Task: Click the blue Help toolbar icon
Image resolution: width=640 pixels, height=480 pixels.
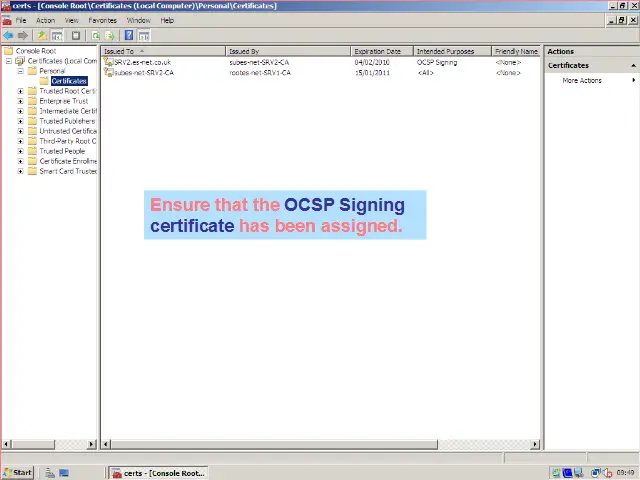Action: click(128, 36)
